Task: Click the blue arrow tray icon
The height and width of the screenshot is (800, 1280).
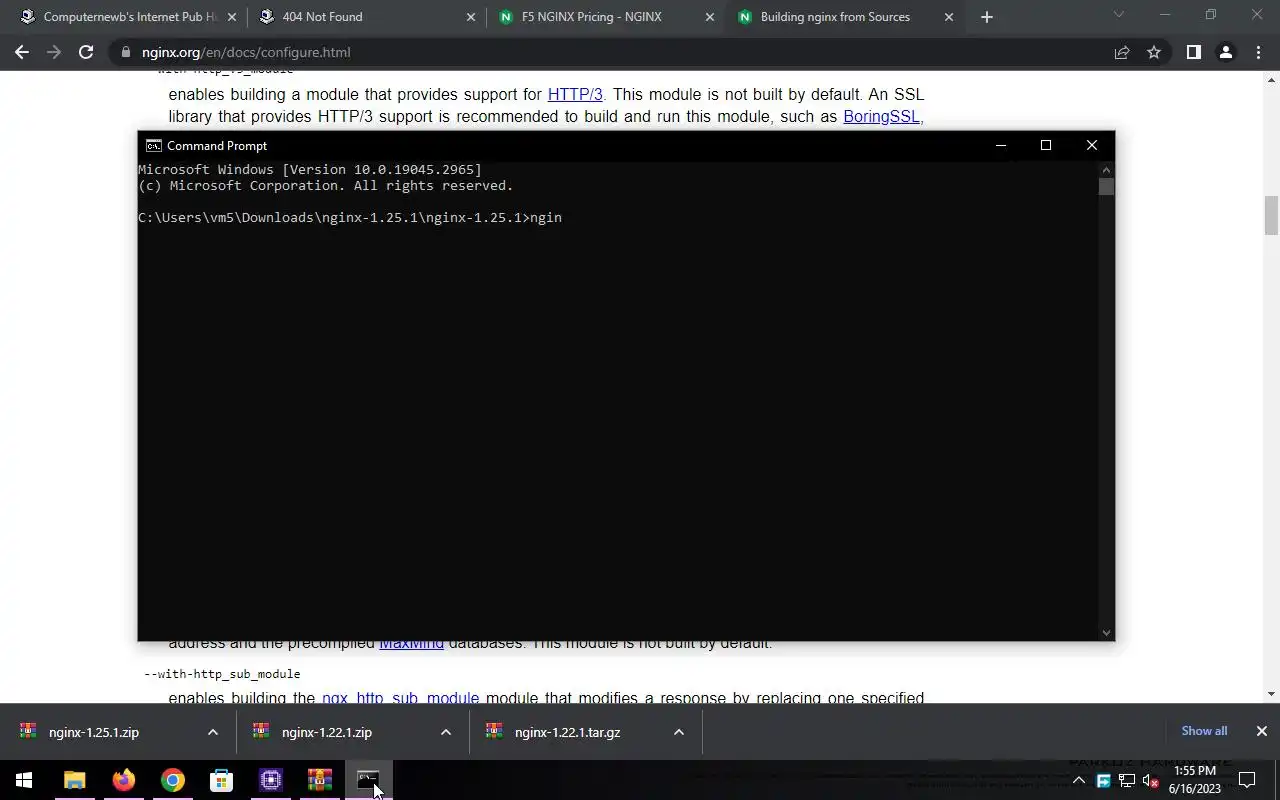Action: (1103, 780)
